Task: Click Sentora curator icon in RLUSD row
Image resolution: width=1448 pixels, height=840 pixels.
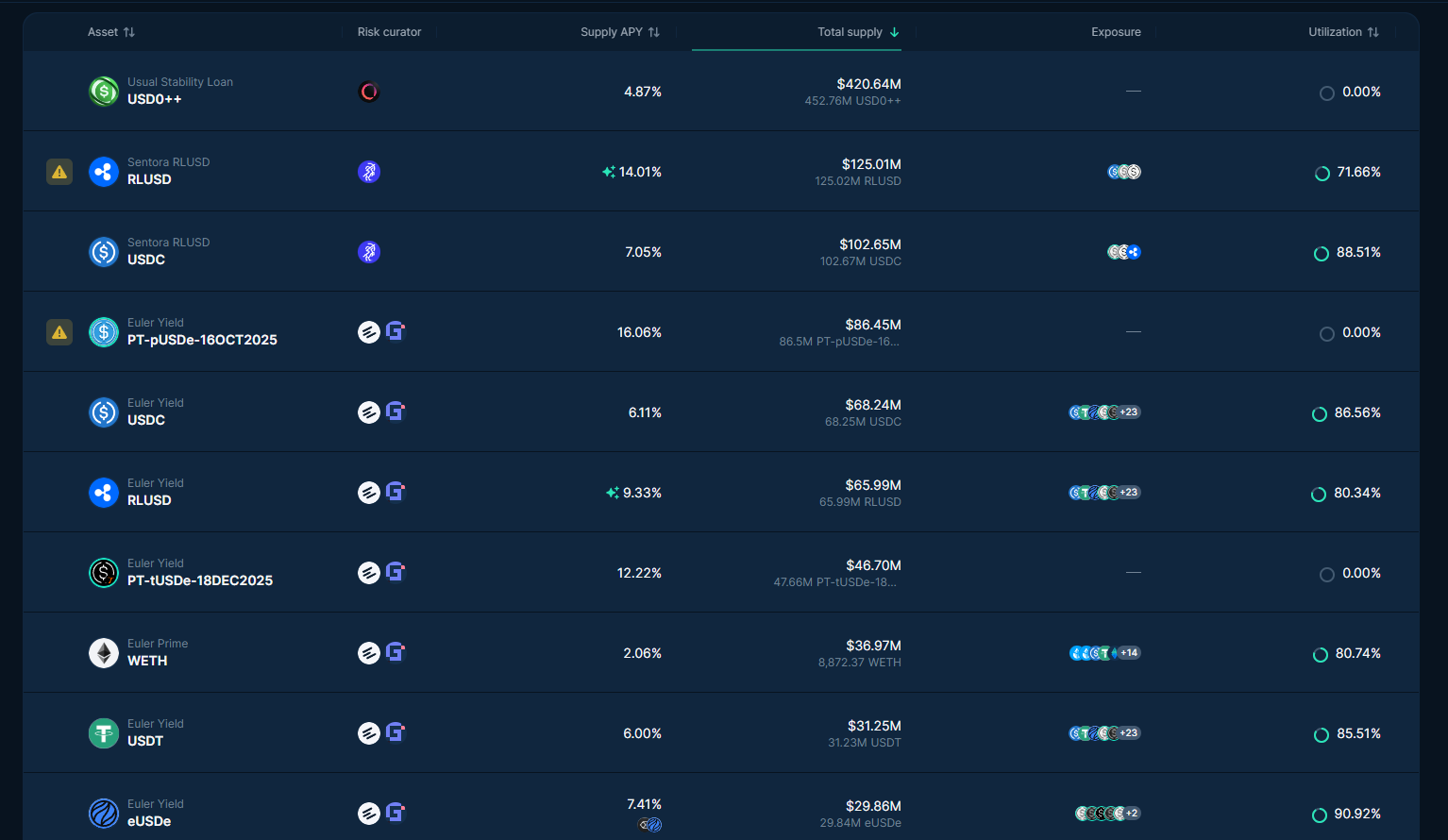Action: (369, 172)
